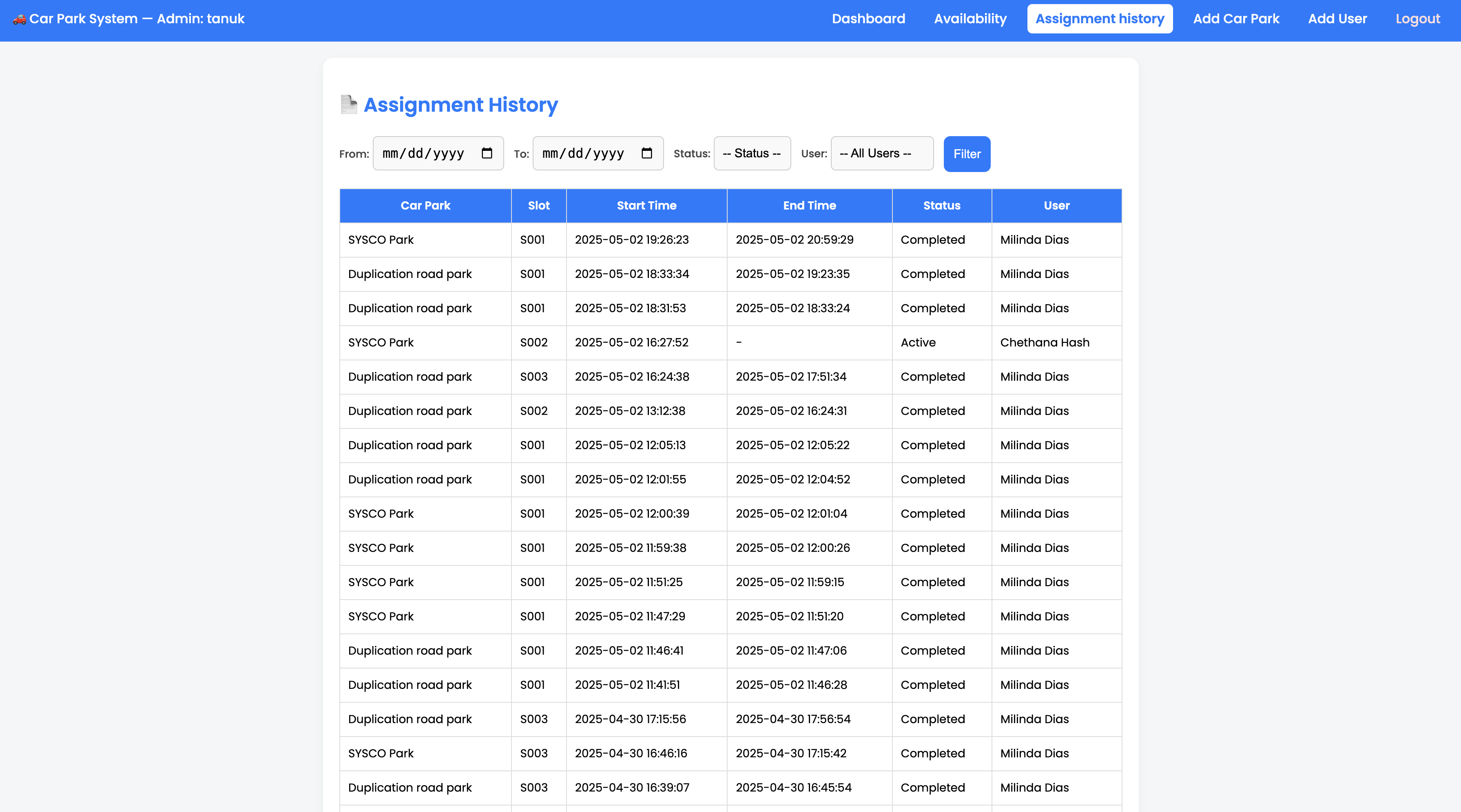
Task: Log out via Logout link
Action: tap(1418, 19)
